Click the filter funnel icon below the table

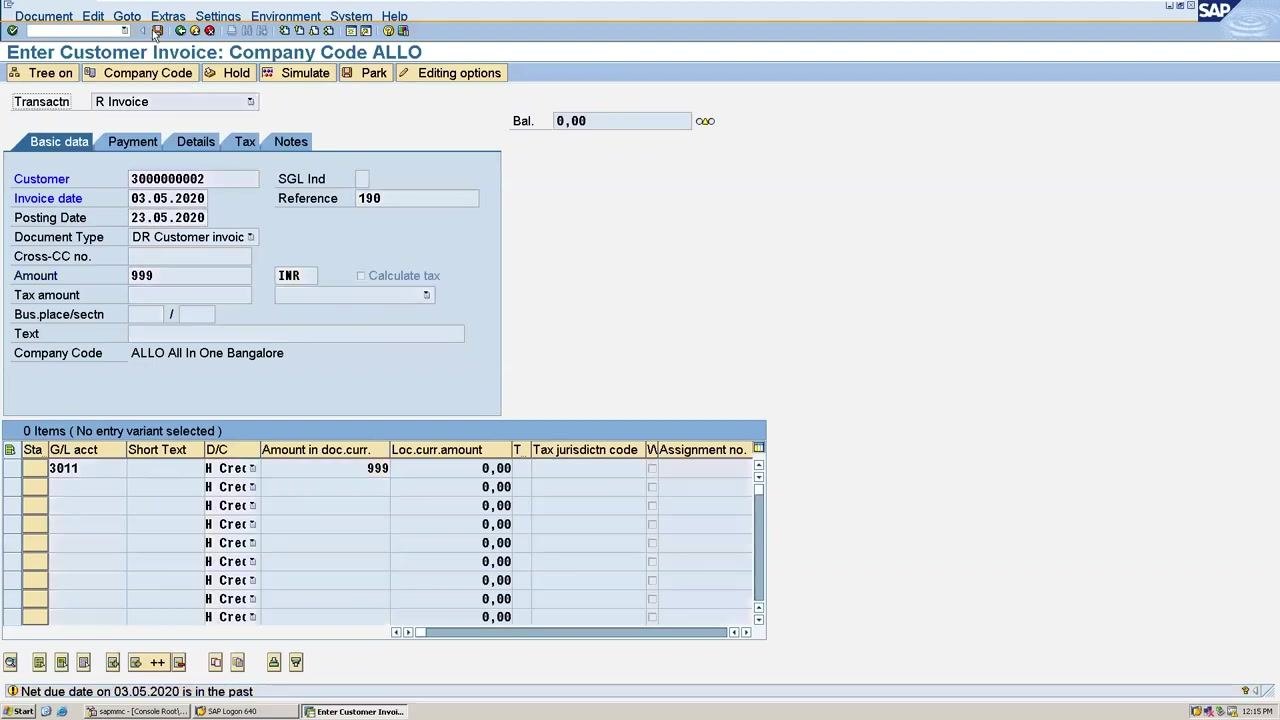tap(296, 662)
